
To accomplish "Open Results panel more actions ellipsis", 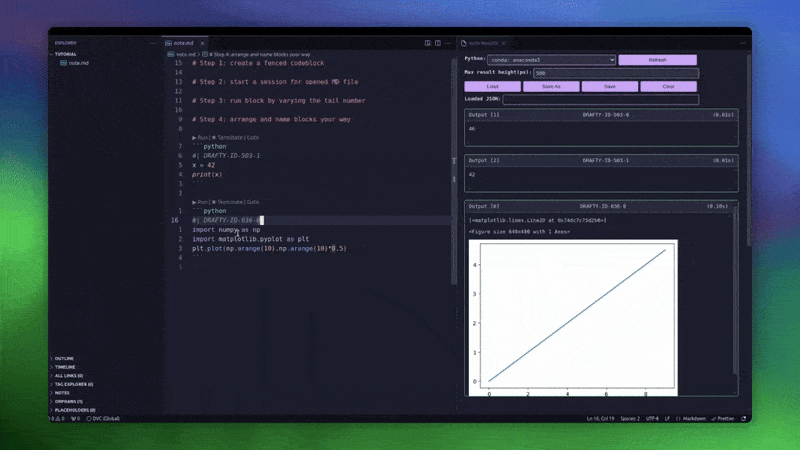I will tap(743, 43).
